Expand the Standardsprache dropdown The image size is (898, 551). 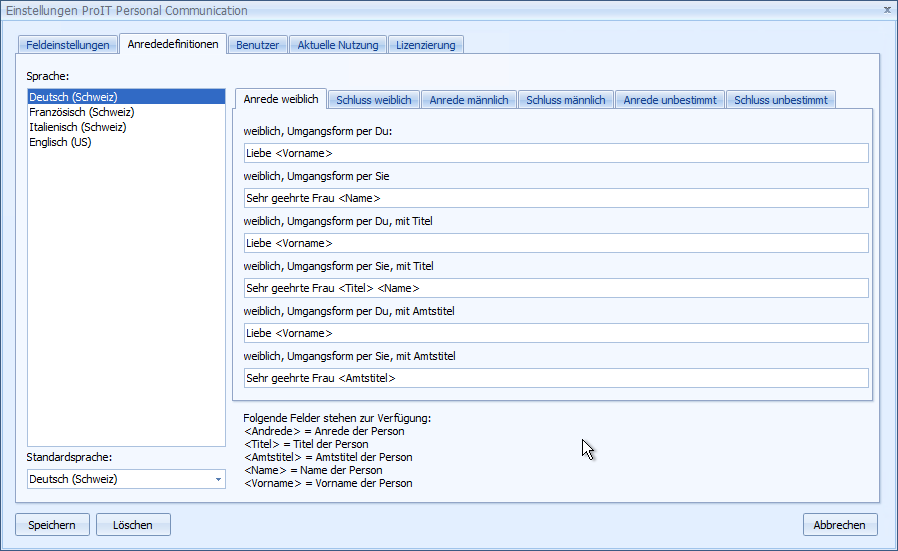(x=218, y=480)
